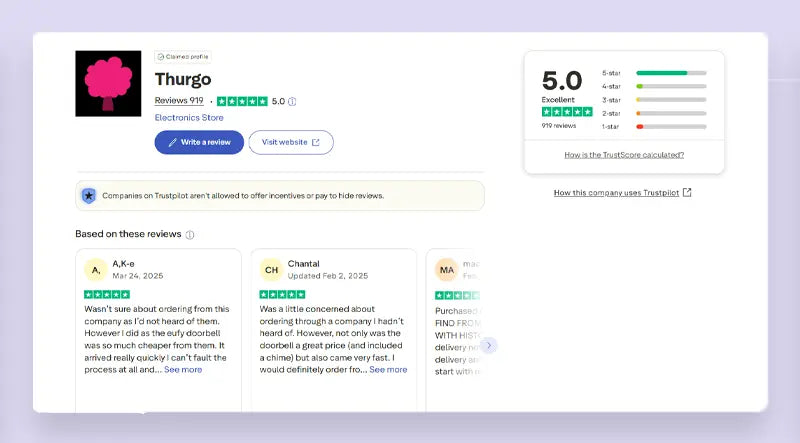Open the Visit website link button
The width and height of the screenshot is (800, 443).
[x=290, y=142]
